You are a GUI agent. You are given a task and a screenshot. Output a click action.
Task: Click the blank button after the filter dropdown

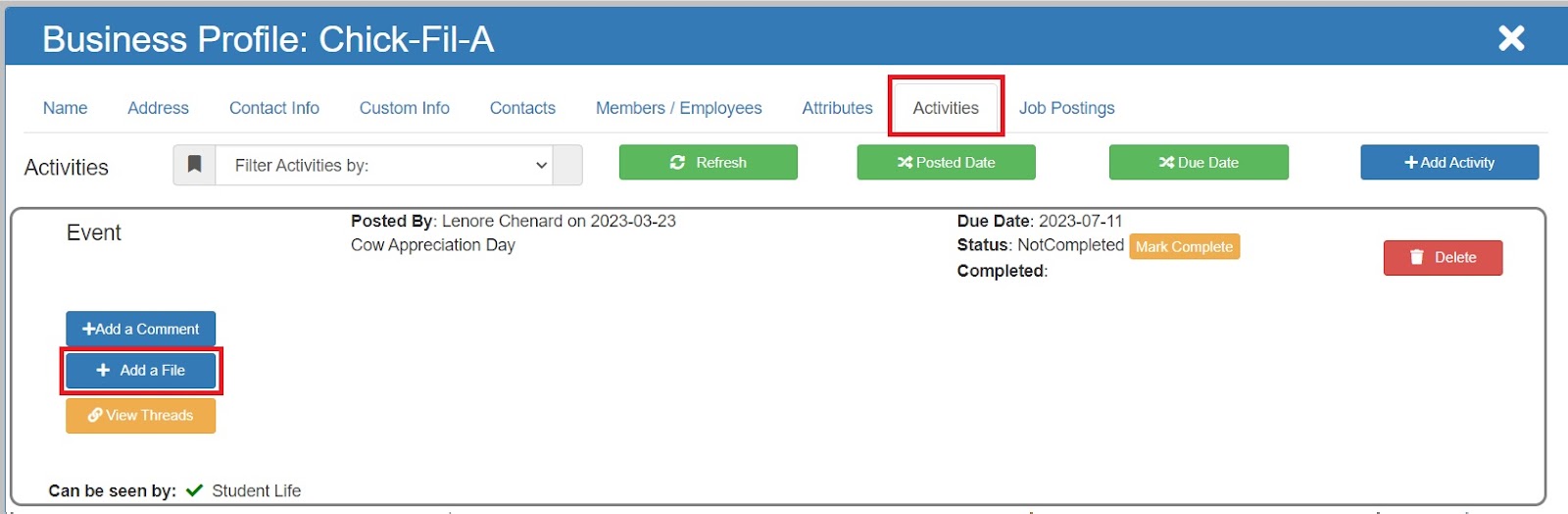[567, 165]
